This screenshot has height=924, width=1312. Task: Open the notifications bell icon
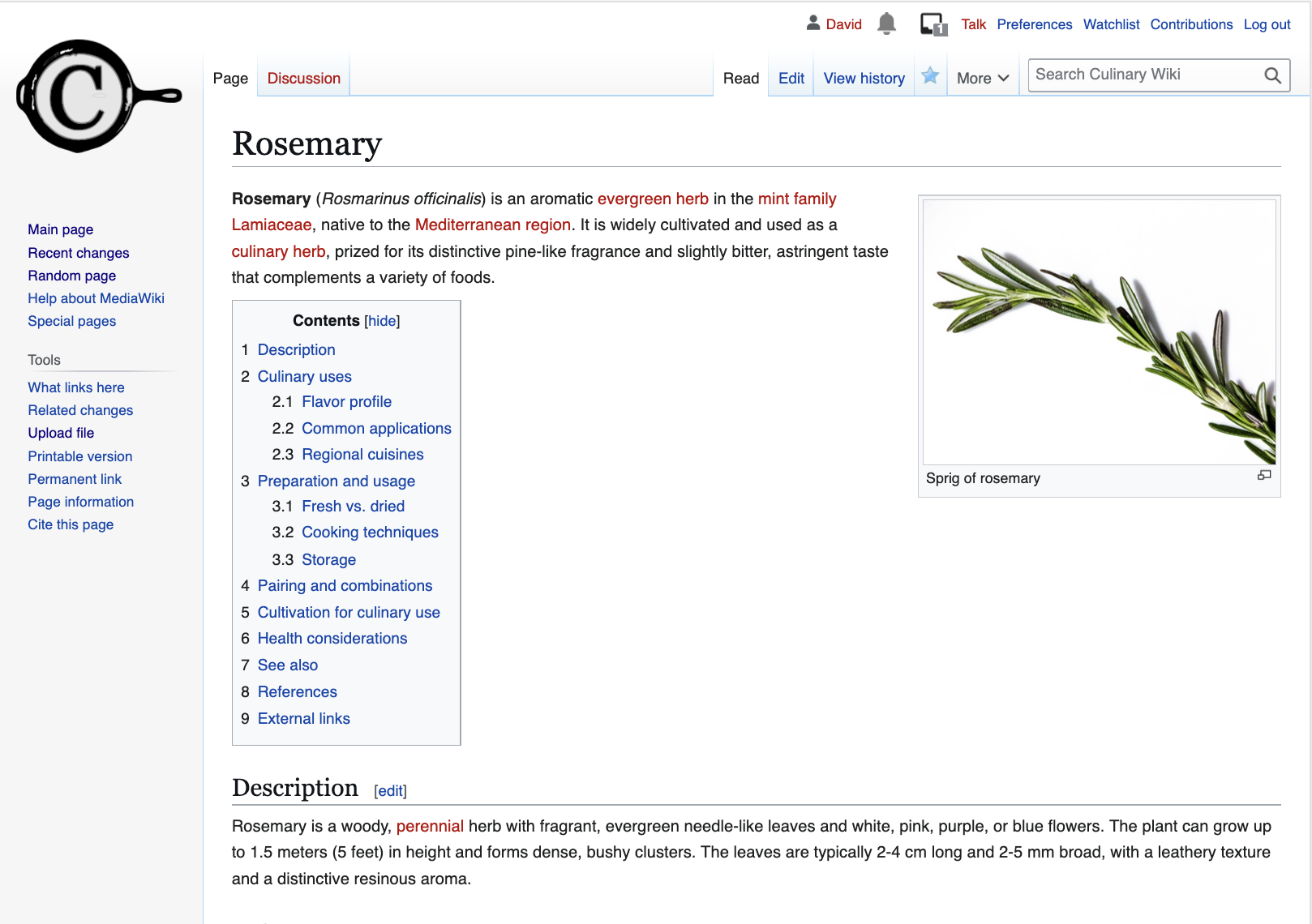(x=886, y=24)
